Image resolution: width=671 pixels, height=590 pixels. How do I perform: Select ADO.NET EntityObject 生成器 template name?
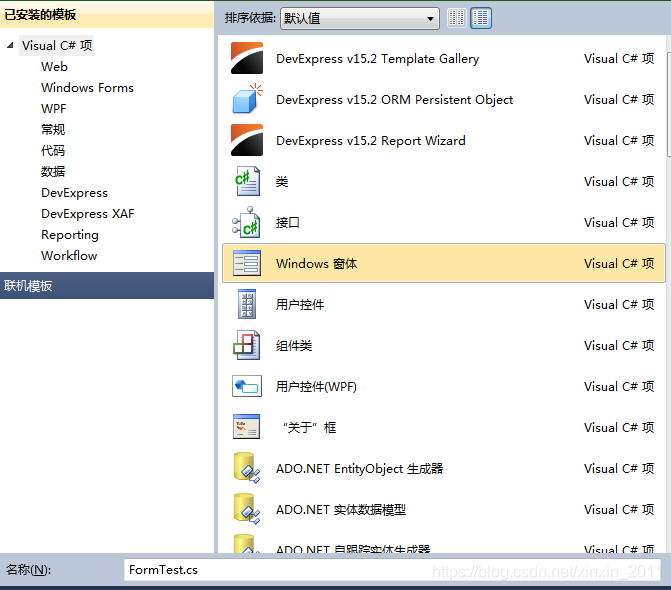(359, 469)
